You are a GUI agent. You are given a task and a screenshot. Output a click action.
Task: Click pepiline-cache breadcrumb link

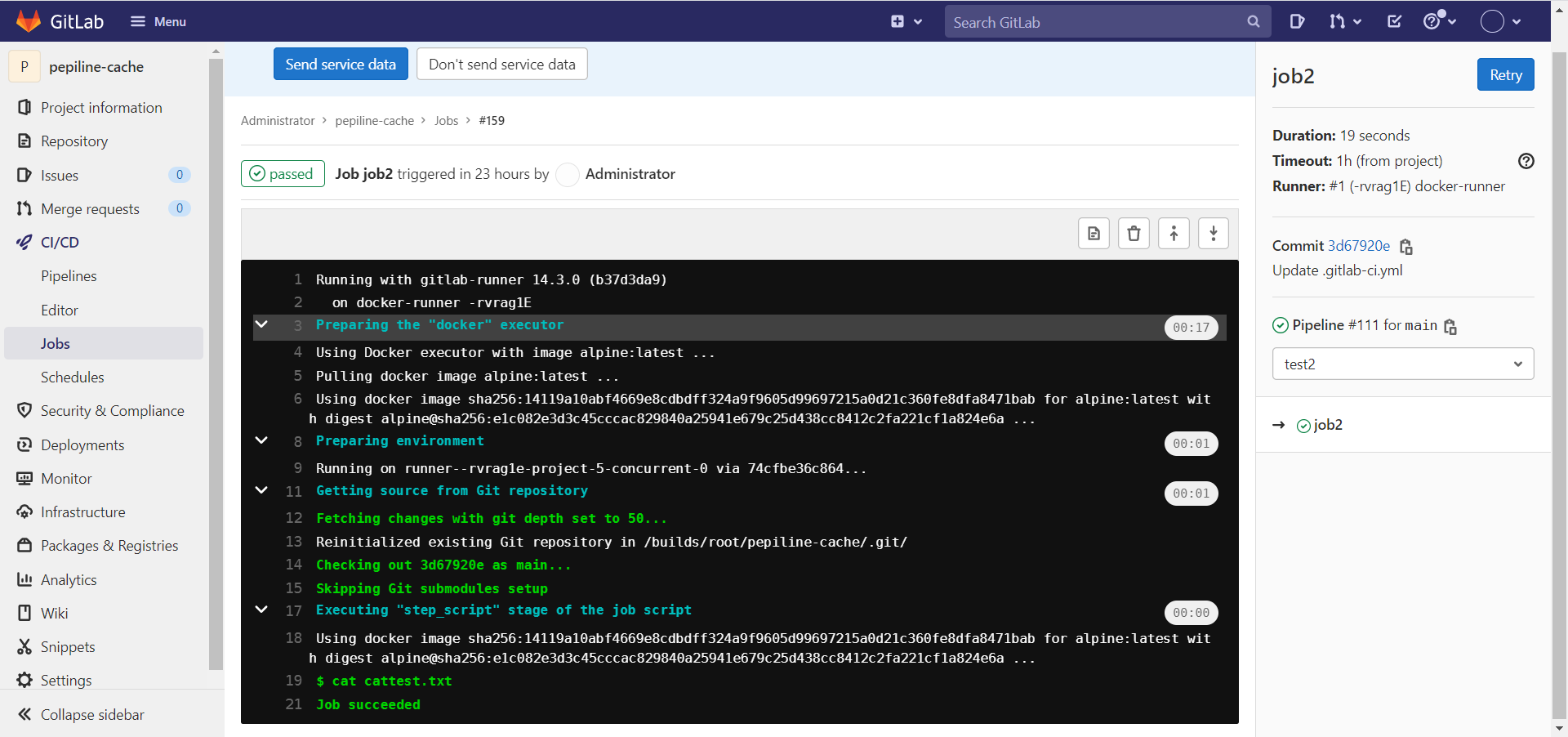[375, 120]
